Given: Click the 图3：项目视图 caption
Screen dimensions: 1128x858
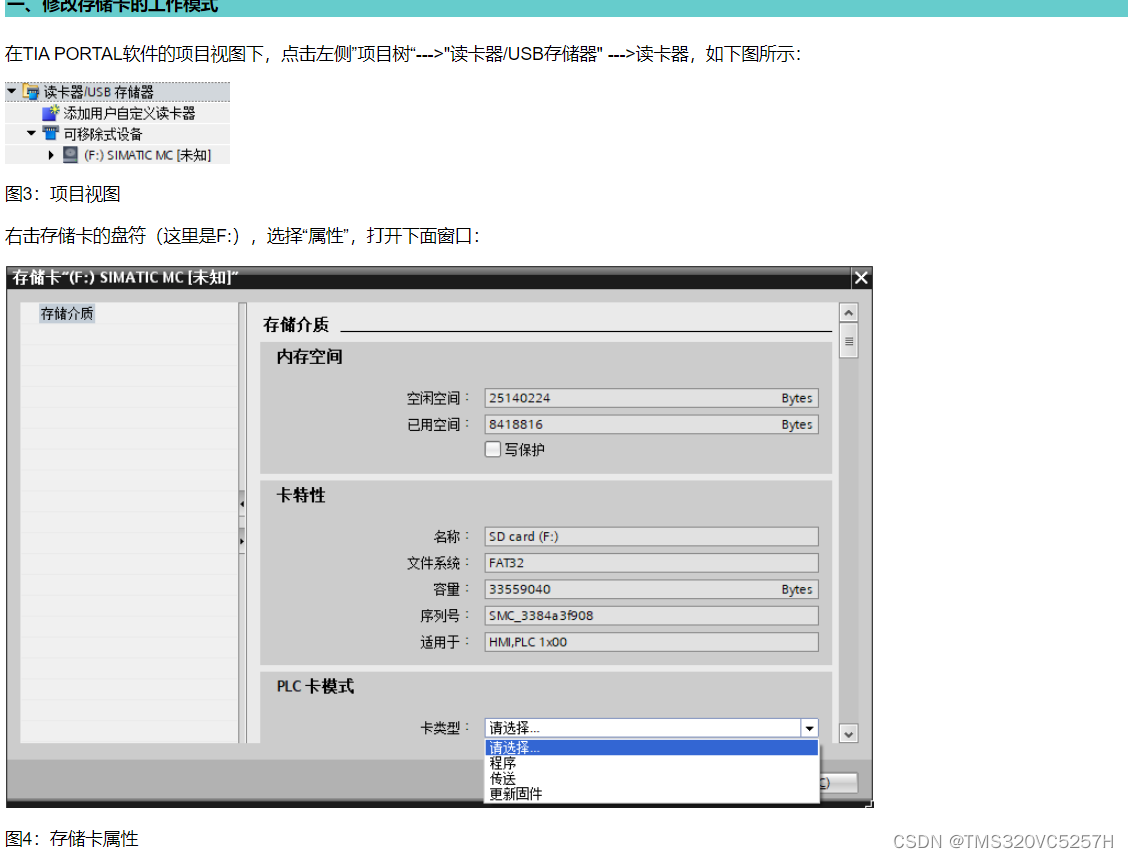Looking at the screenshot, I should coord(63,193).
